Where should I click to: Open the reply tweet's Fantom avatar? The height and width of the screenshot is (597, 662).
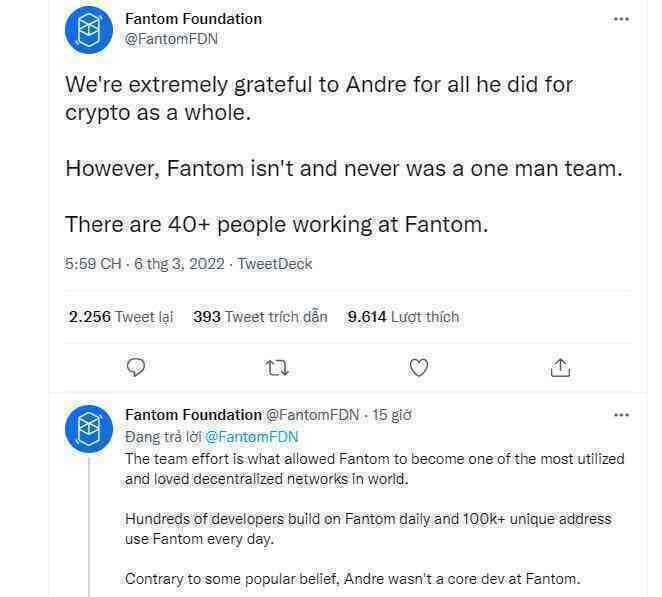pyautogui.click(x=89, y=429)
